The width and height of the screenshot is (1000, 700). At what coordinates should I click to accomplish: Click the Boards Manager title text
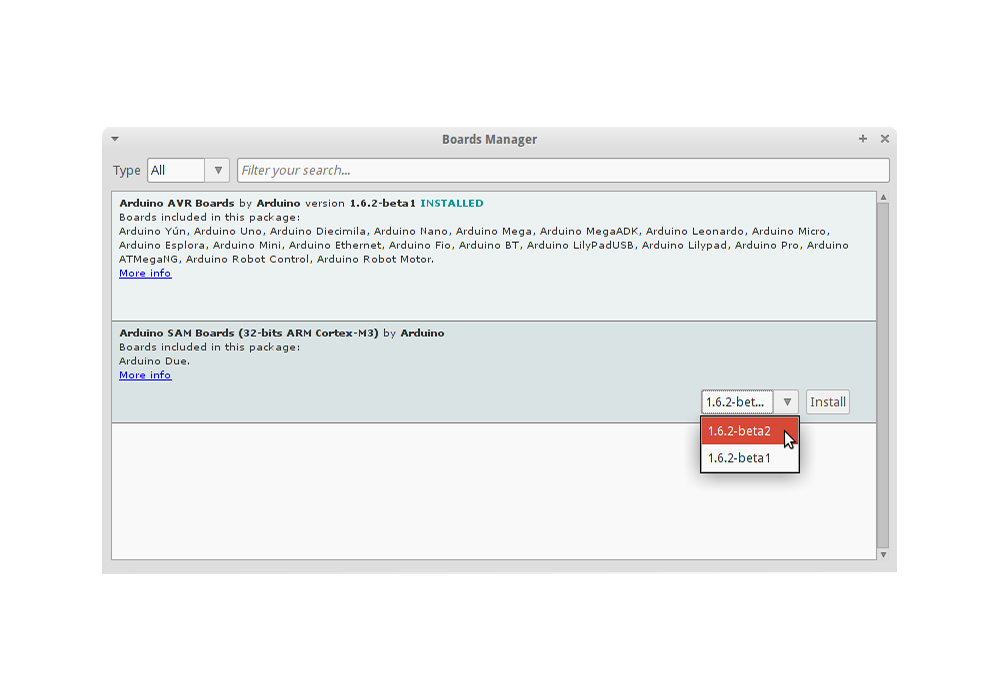tap(489, 139)
